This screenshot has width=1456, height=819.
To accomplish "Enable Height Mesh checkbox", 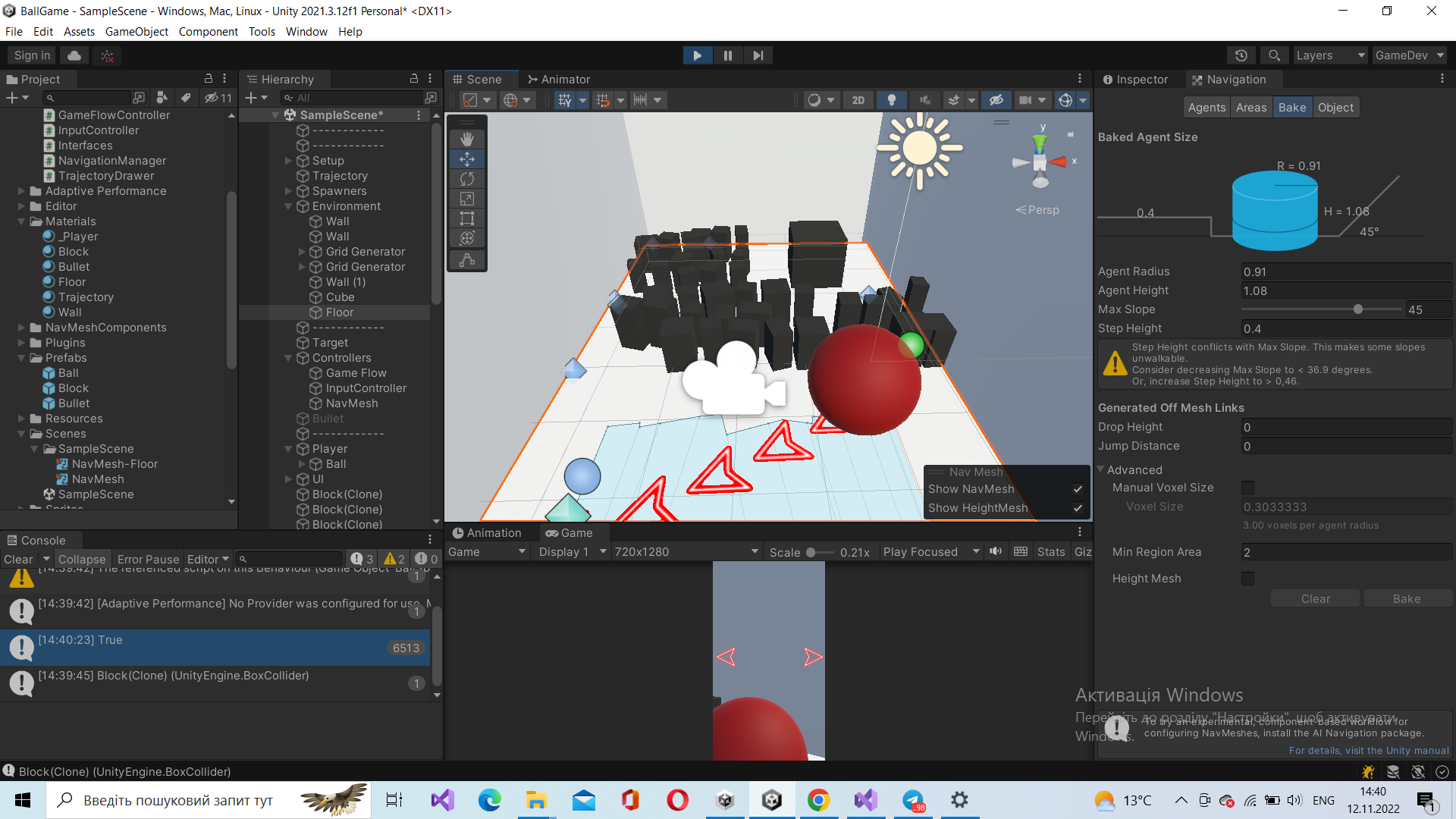I will click(1247, 579).
